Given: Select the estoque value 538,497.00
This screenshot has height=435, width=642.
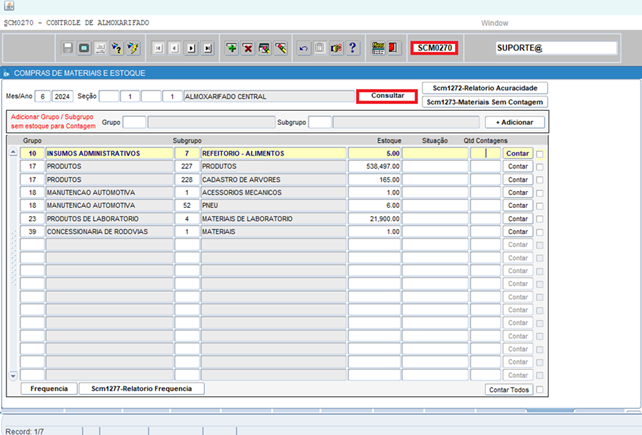Looking at the screenshot, I should (374, 166).
